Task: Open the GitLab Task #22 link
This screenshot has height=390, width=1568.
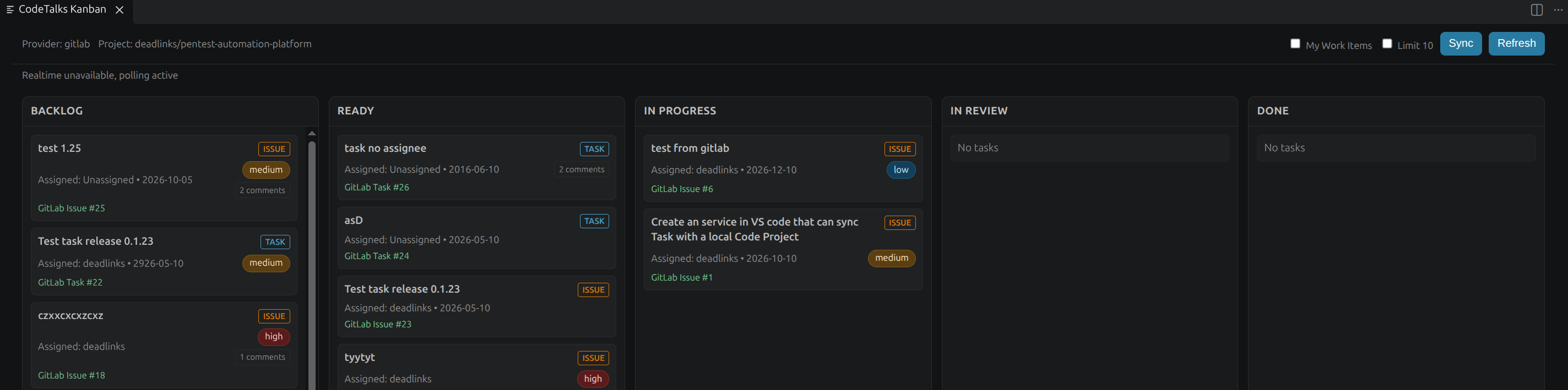Action: coord(70,283)
